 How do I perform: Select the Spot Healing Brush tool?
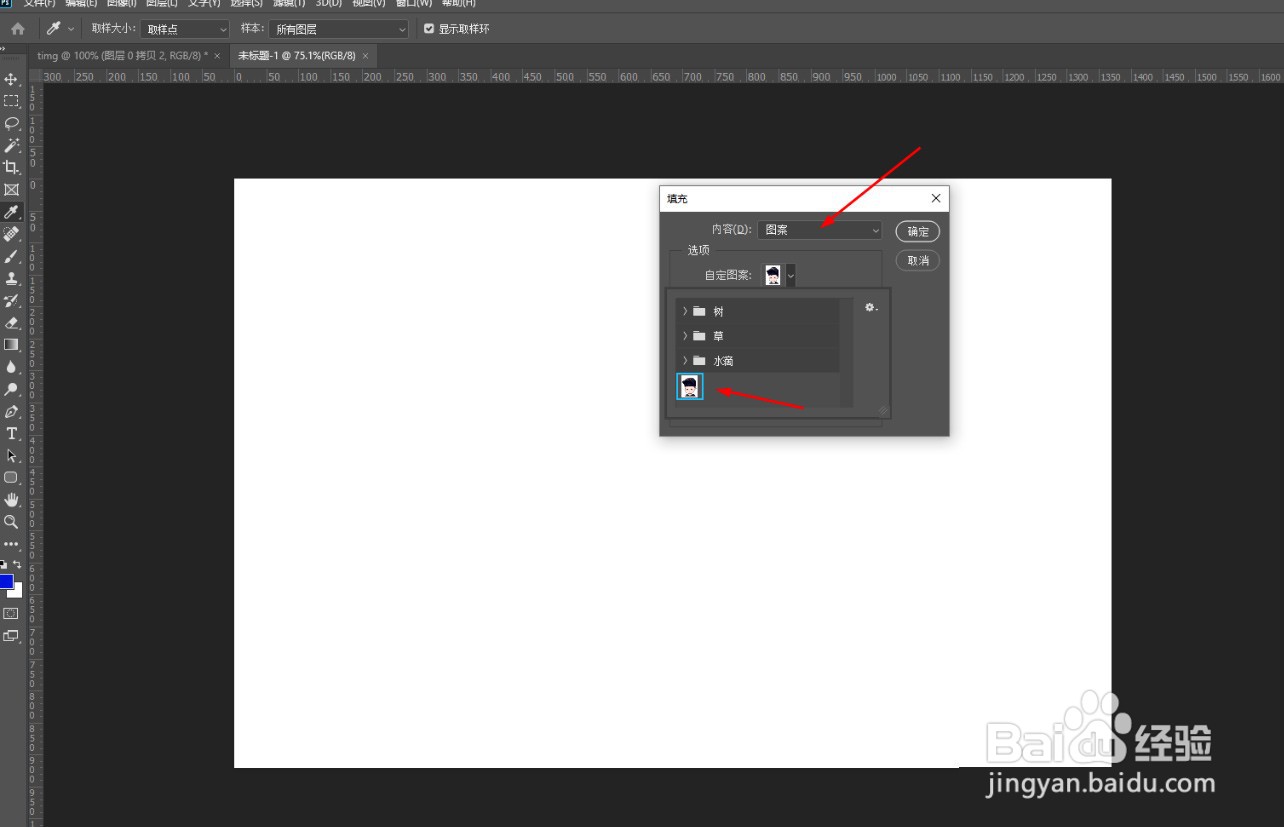click(12, 234)
